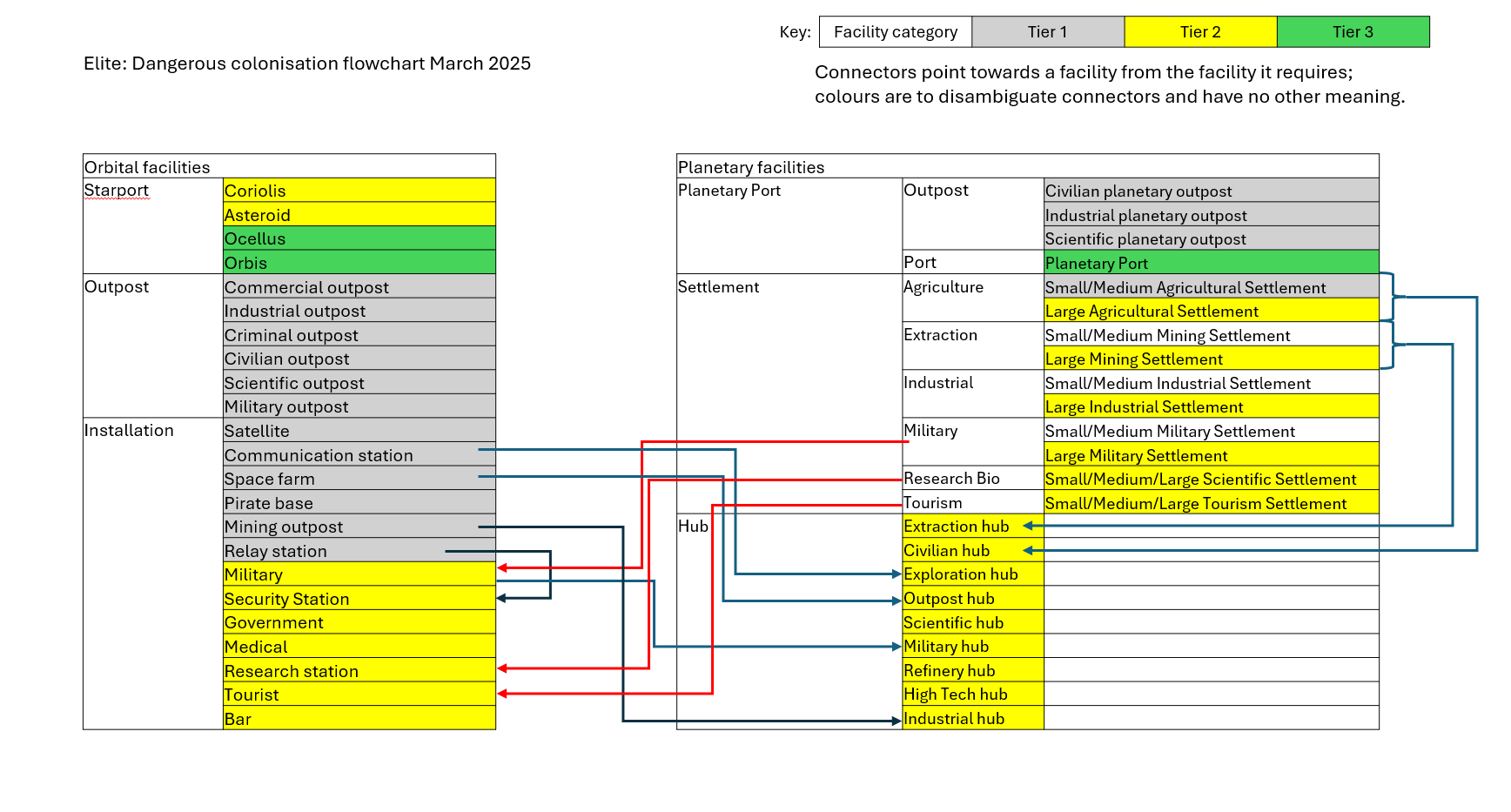Click the Communication station cell

click(x=359, y=454)
